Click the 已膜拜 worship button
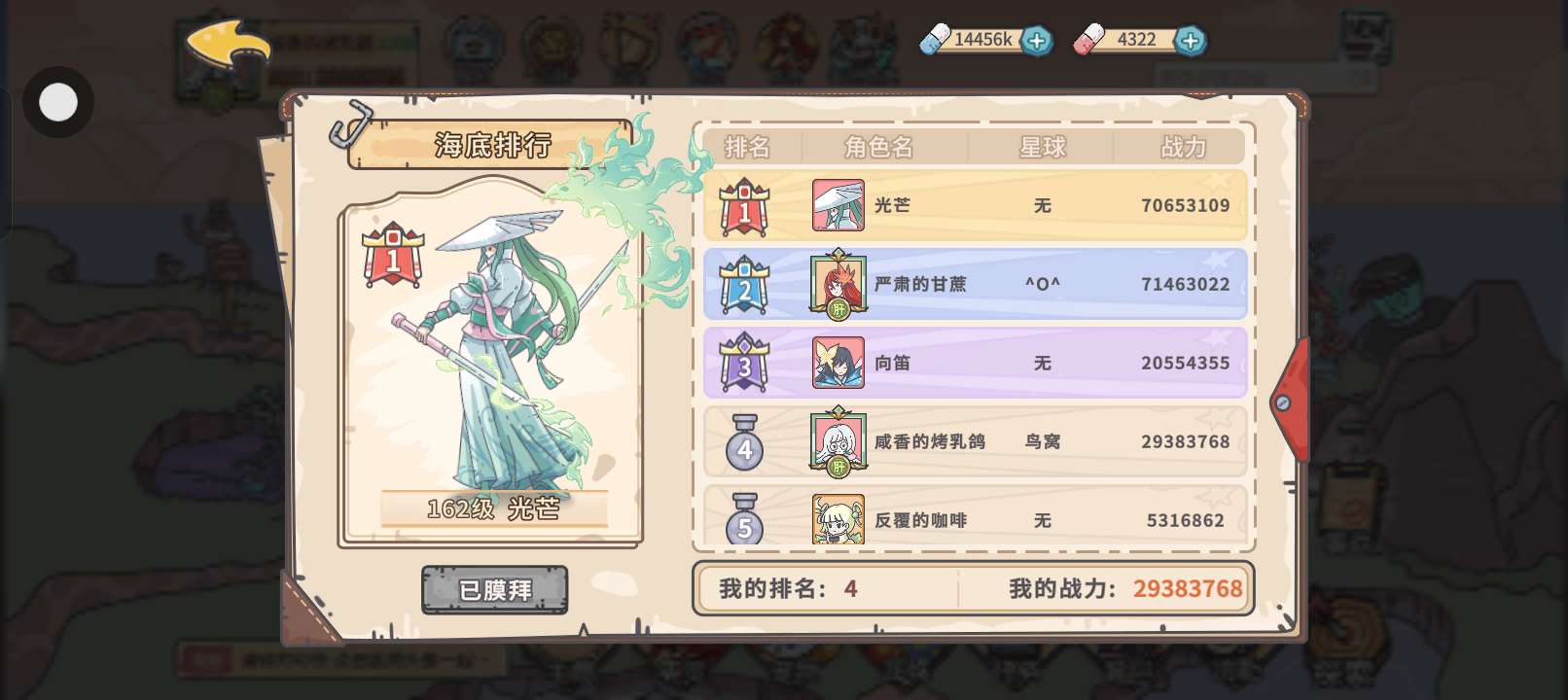The width and height of the screenshot is (1568, 700). (494, 590)
